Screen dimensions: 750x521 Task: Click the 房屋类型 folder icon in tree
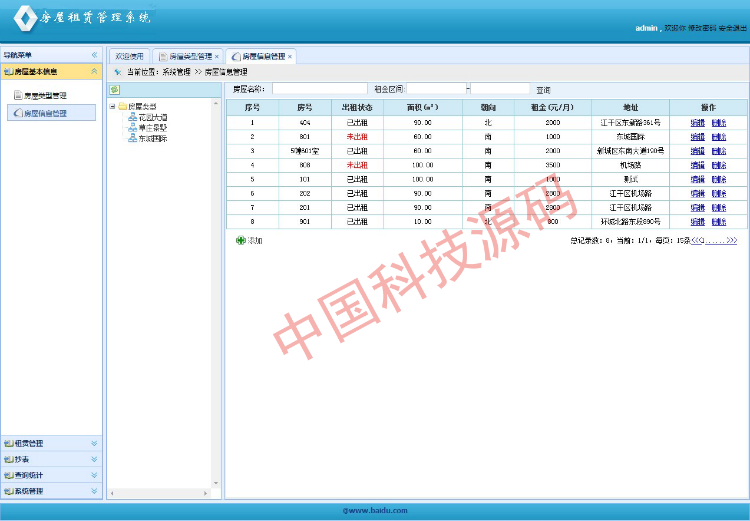click(x=122, y=106)
